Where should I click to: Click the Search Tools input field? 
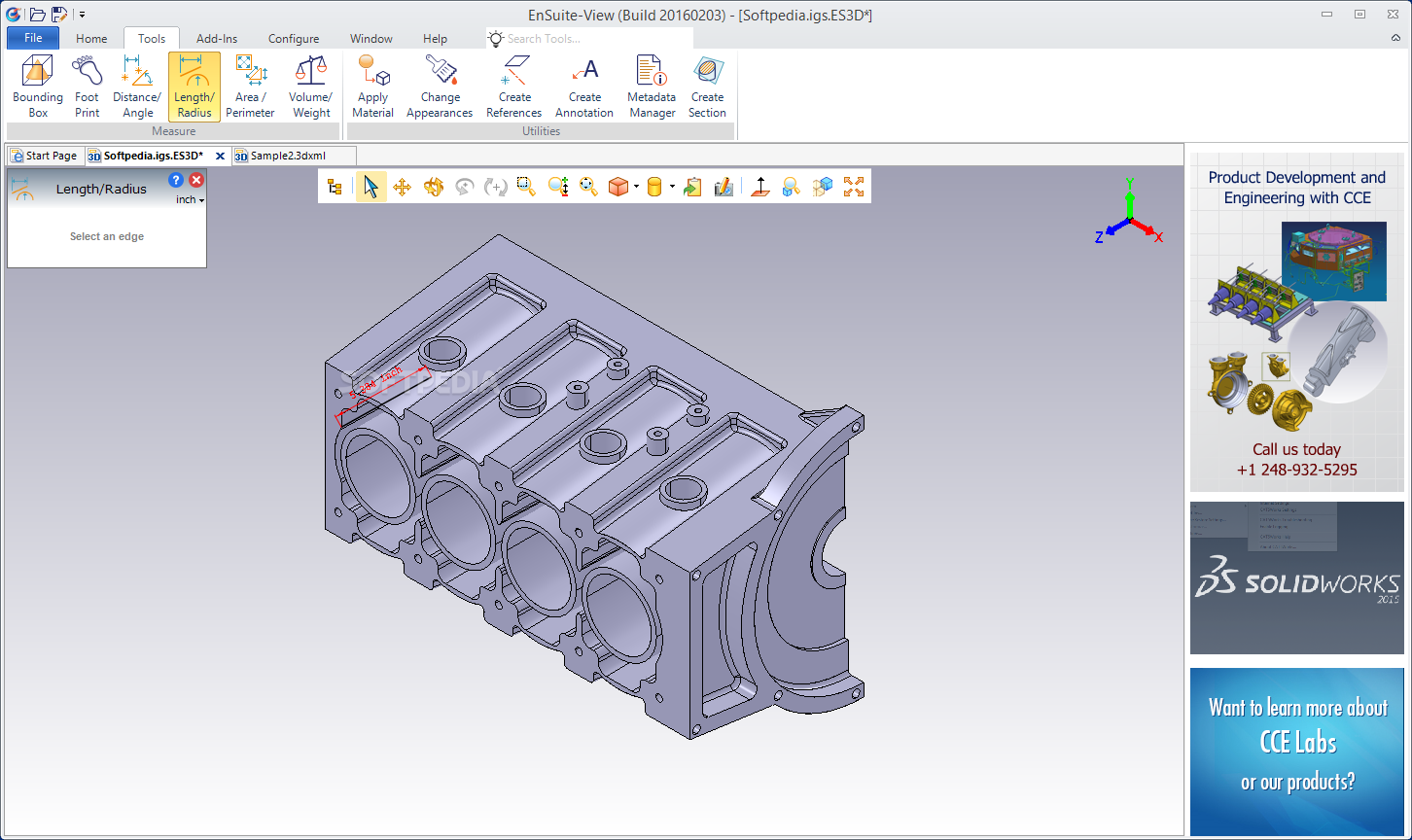pos(590,39)
